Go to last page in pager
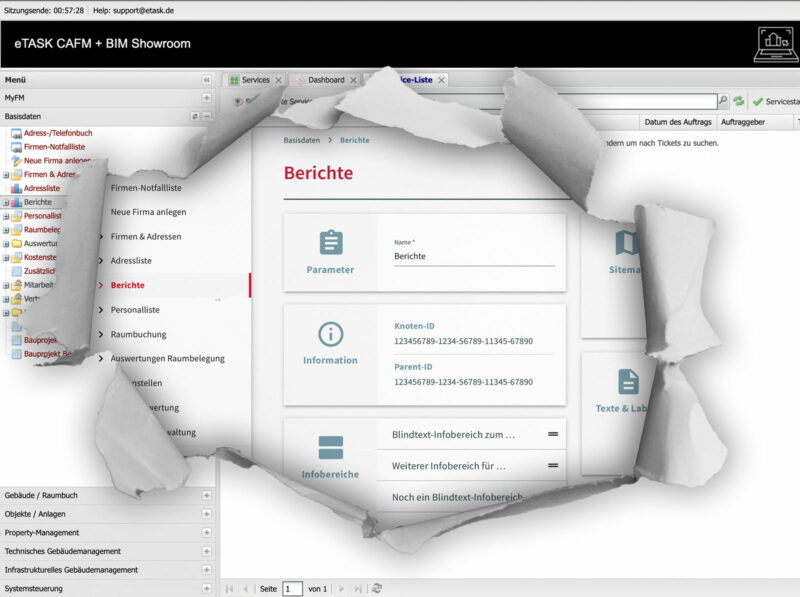The width and height of the screenshot is (800, 597). [x=358, y=589]
